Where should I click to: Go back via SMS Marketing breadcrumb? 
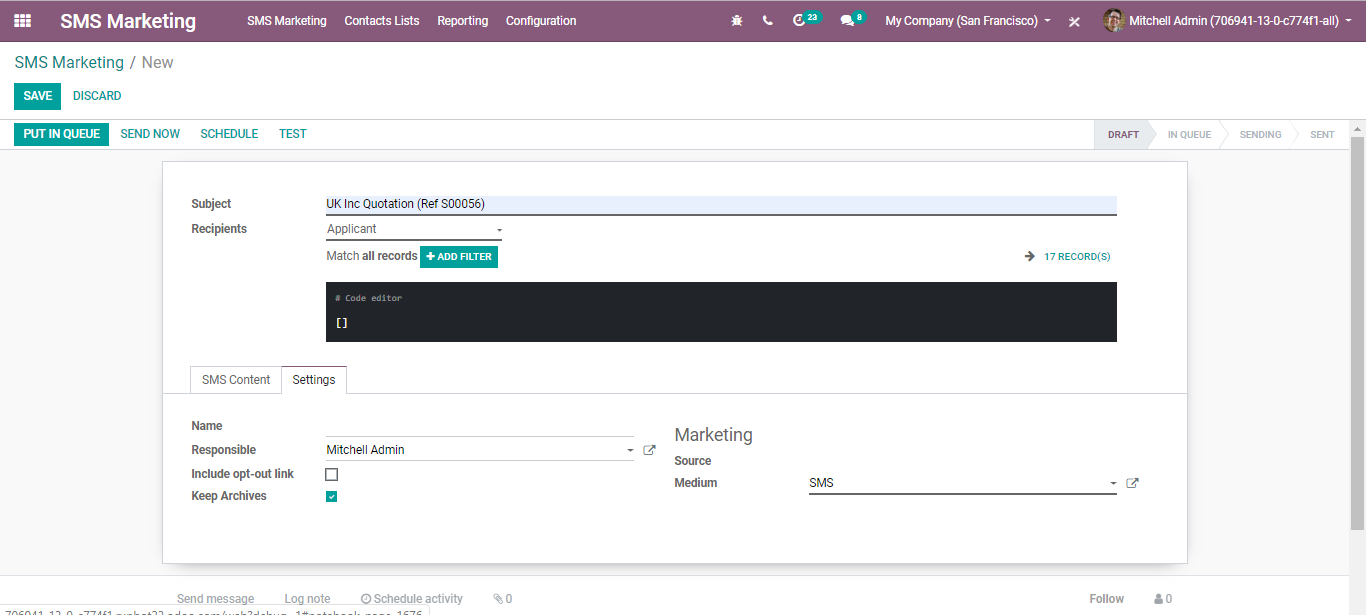pyautogui.click(x=69, y=62)
